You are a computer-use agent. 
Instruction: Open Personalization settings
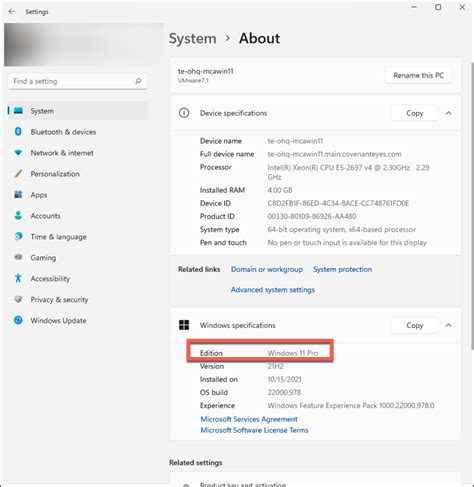click(x=55, y=174)
